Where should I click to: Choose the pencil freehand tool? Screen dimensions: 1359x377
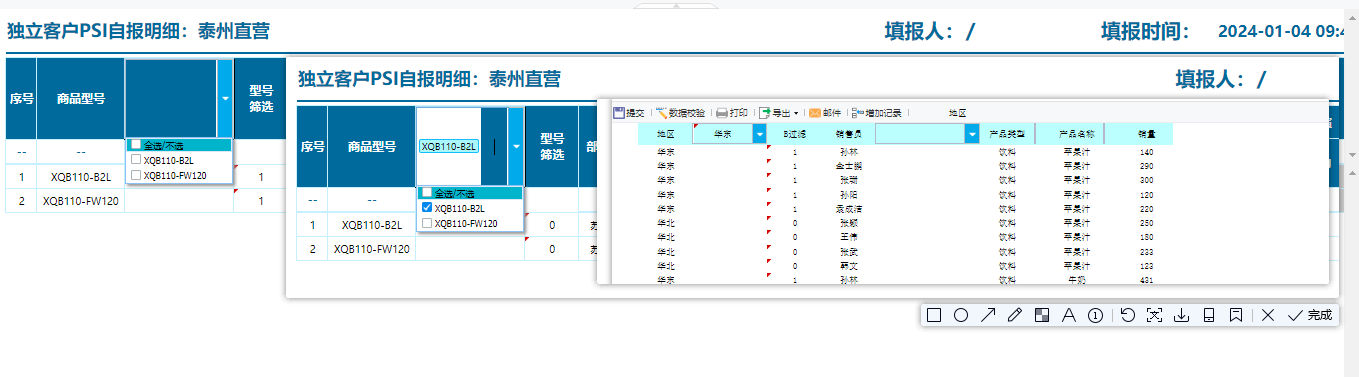[1015, 315]
